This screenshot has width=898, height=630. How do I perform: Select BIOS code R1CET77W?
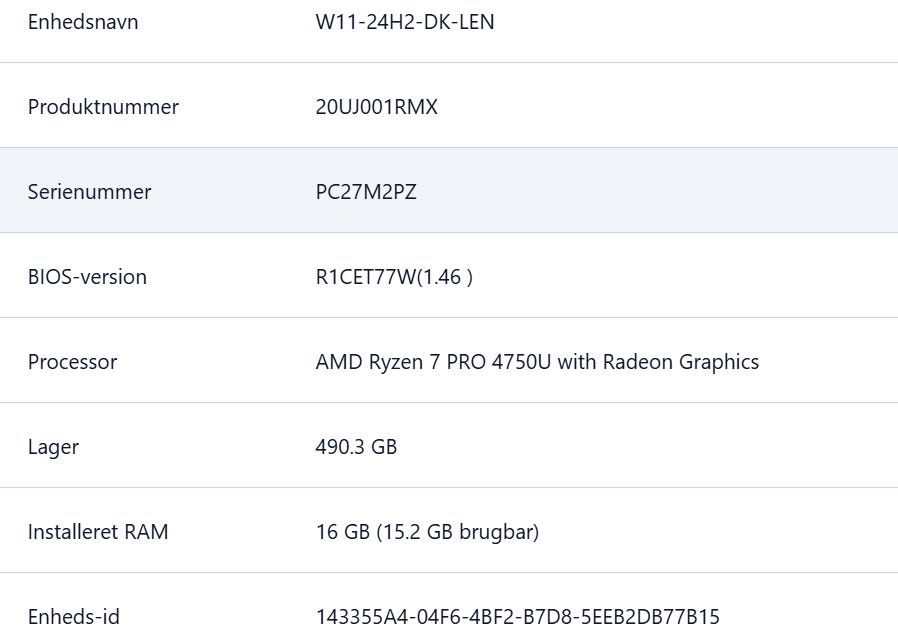tap(364, 277)
